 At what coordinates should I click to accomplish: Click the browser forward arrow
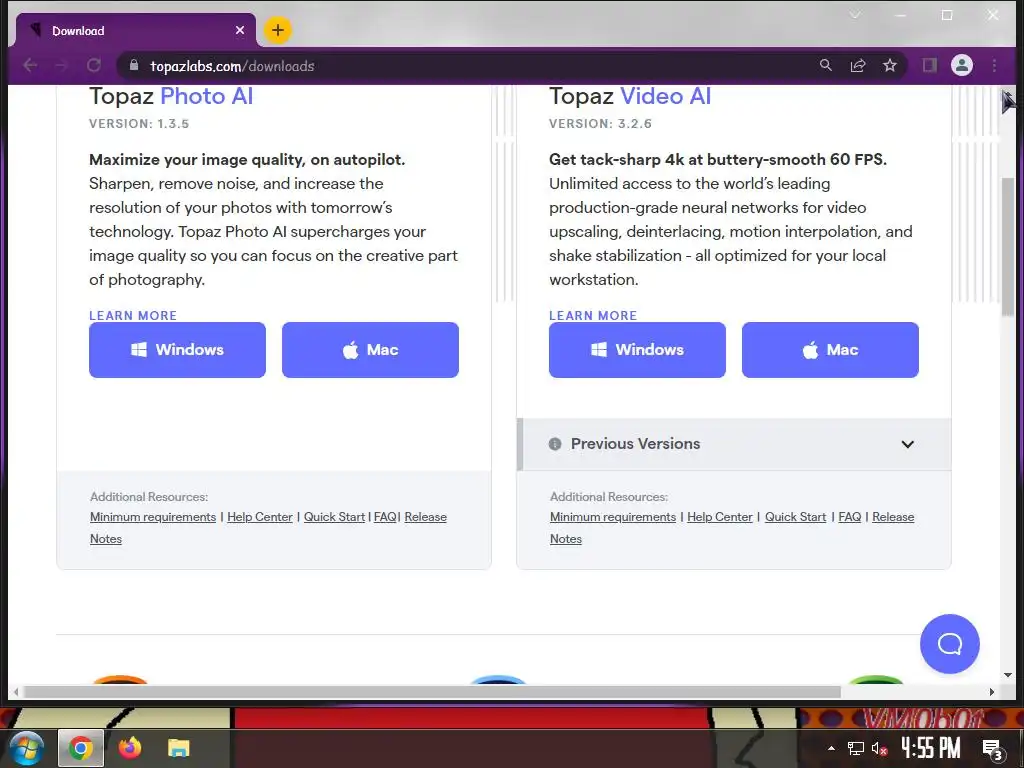pos(62,65)
